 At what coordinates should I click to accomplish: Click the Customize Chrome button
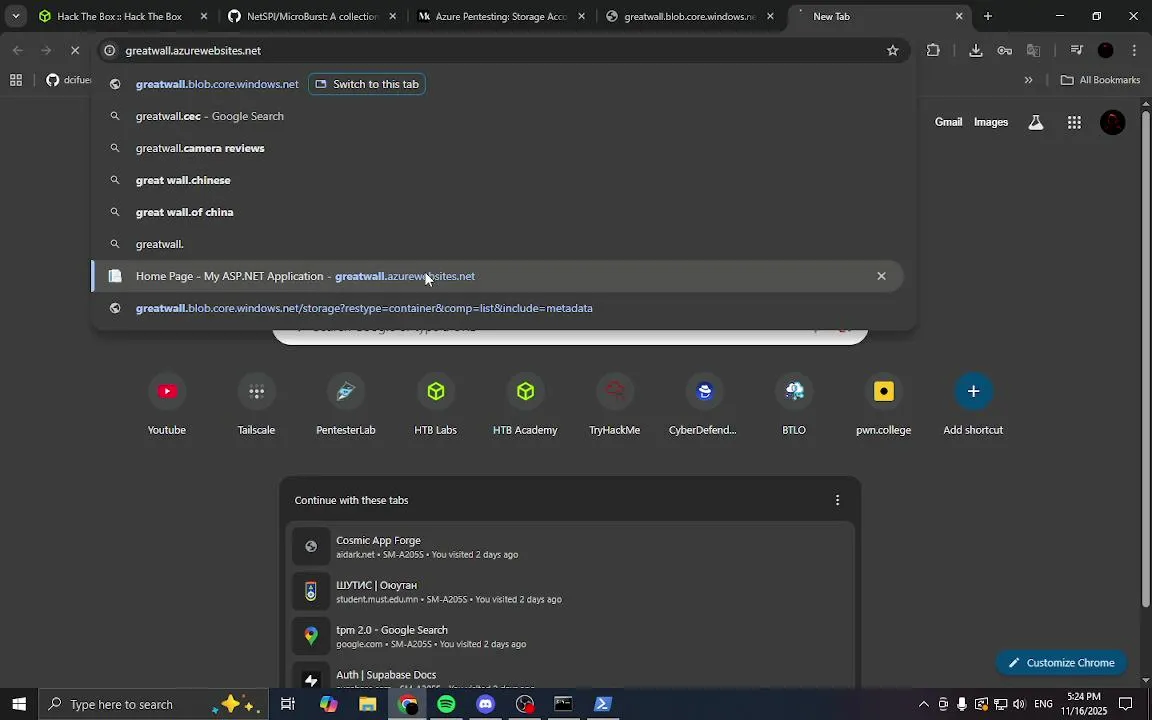click(x=1061, y=663)
